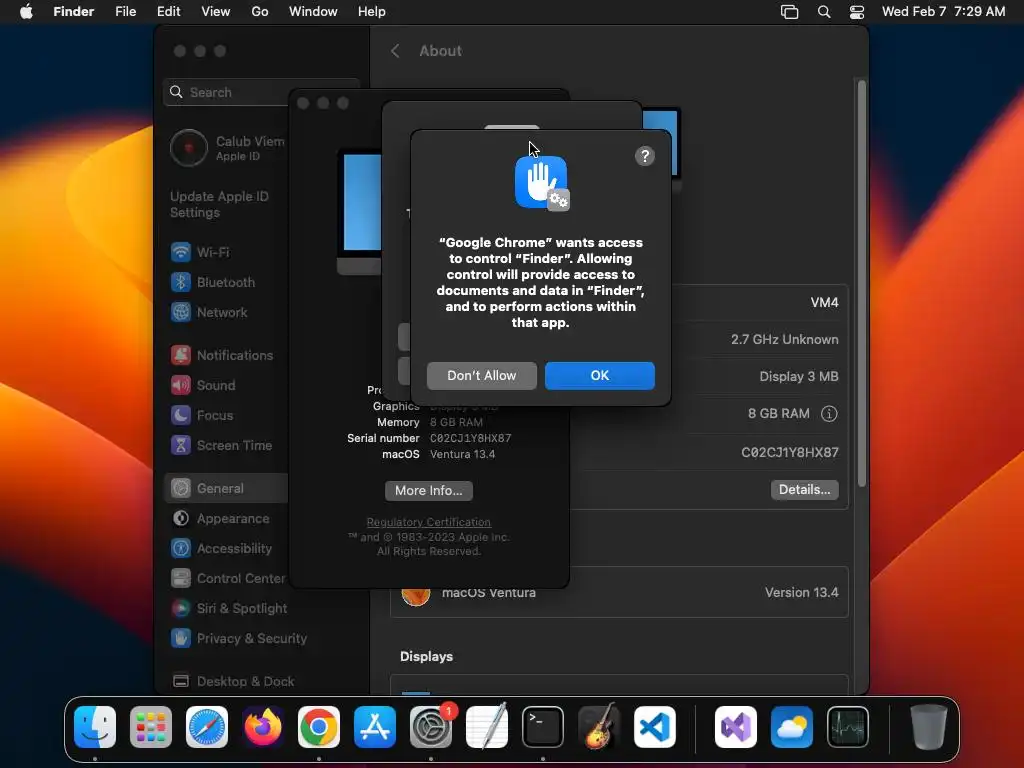Open Activity Monitor from the Dock

(x=848, y=727)
